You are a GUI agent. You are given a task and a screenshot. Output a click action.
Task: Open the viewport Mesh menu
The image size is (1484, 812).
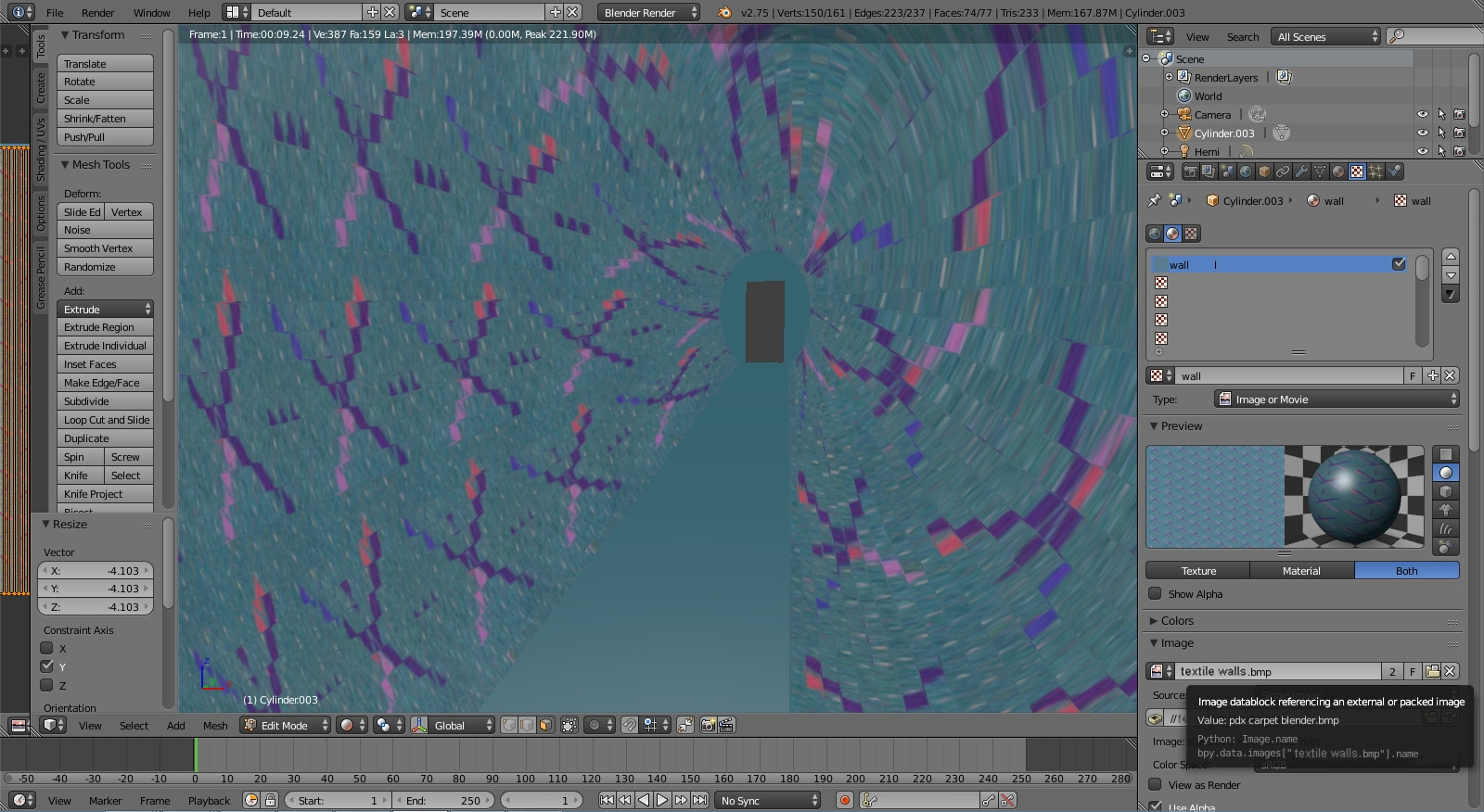(215, 725)
